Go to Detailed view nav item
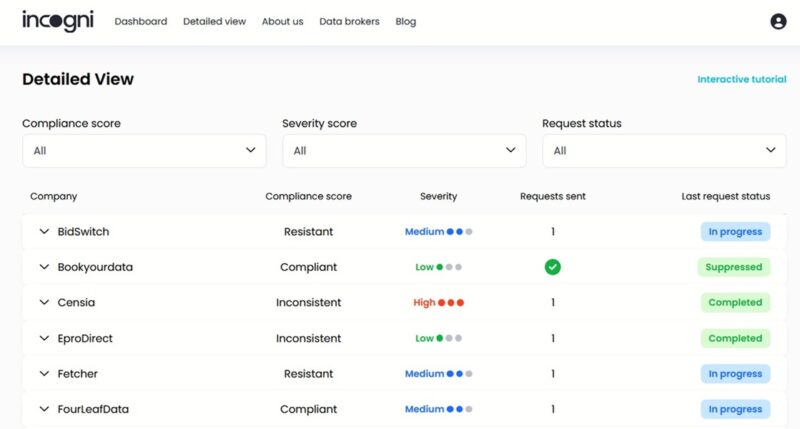800x429 pixels. [214, 21]
